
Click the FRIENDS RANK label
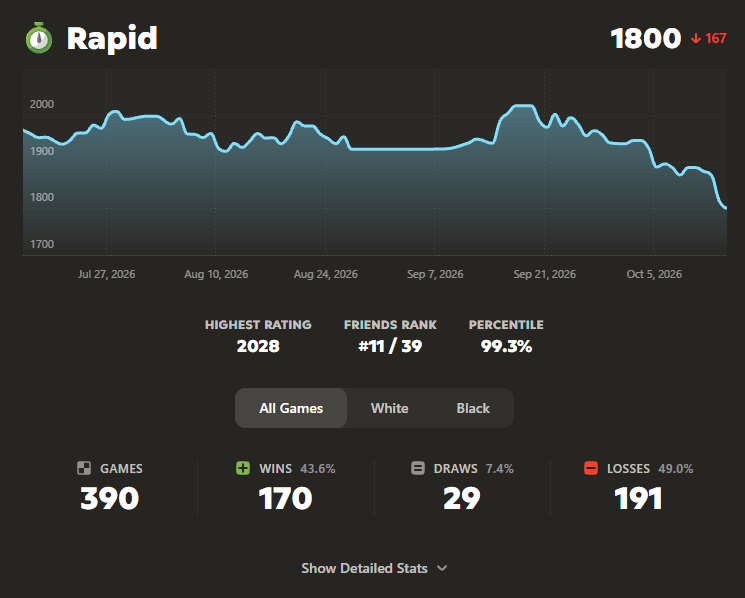click(390, 325)
